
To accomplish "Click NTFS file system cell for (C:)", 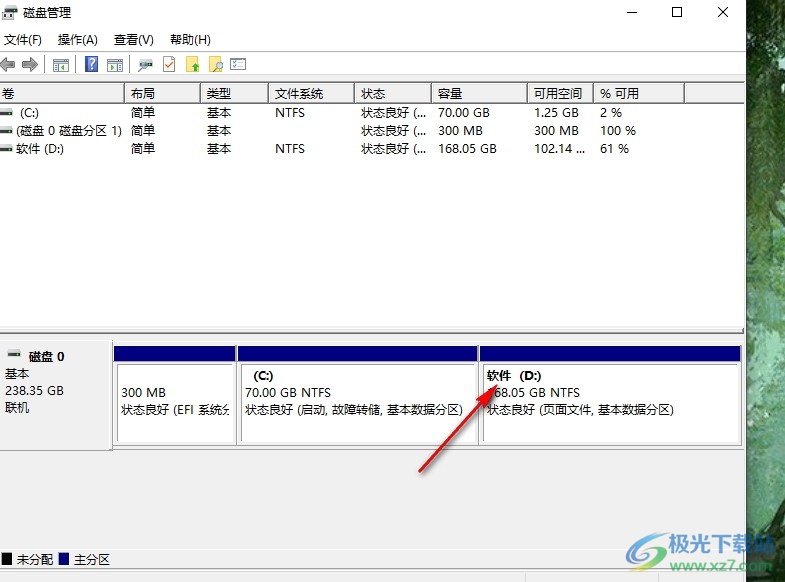I will pyautogui.click(x=290, y=113).
